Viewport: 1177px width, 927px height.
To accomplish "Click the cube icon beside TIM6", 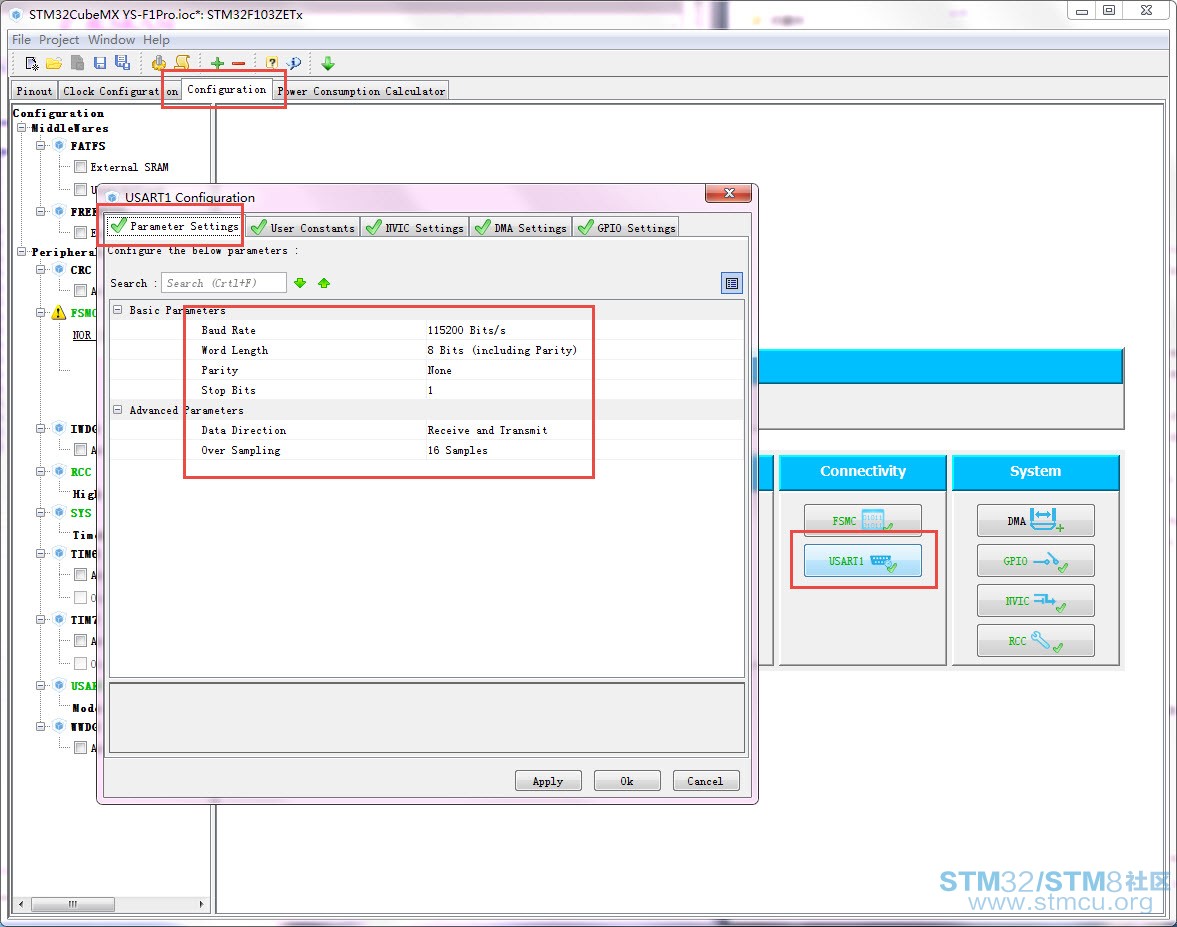I will (59, 554).
